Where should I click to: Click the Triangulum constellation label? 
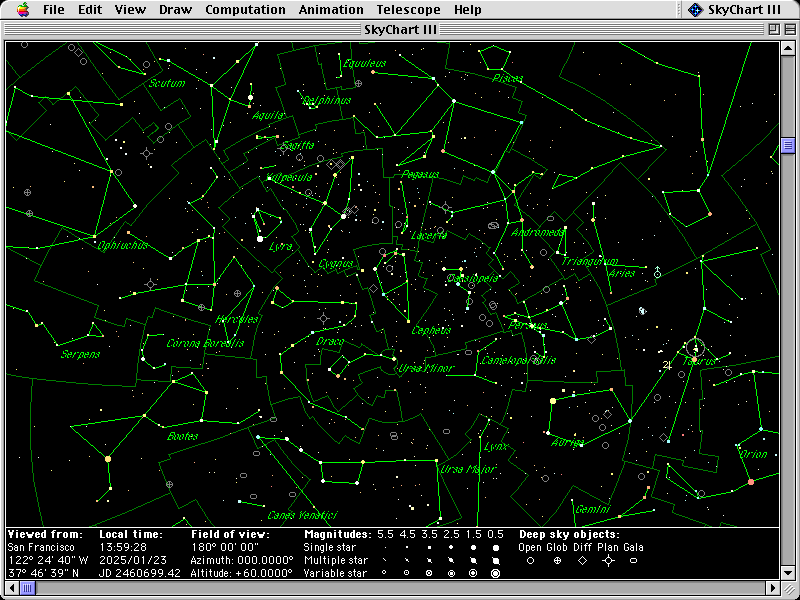coord(590,262)
